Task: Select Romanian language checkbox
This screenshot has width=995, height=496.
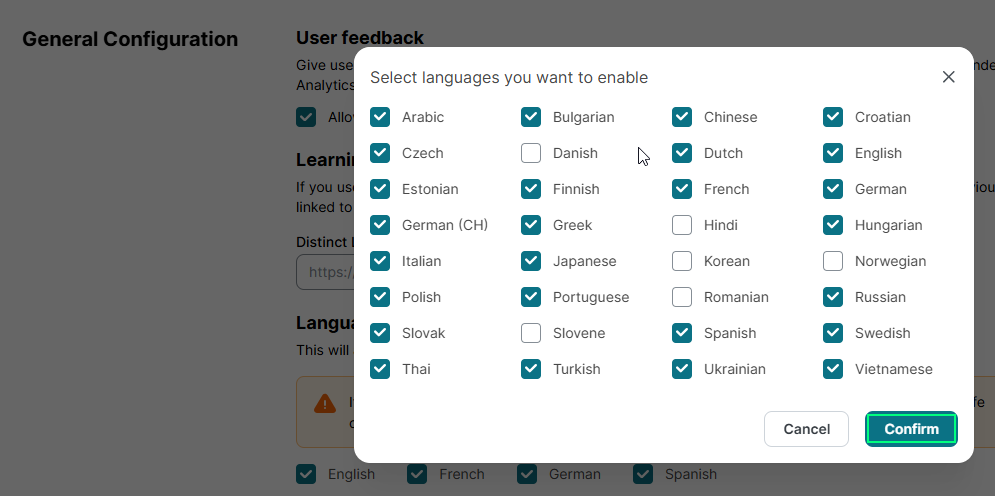Action: click(x=682, y=297)
